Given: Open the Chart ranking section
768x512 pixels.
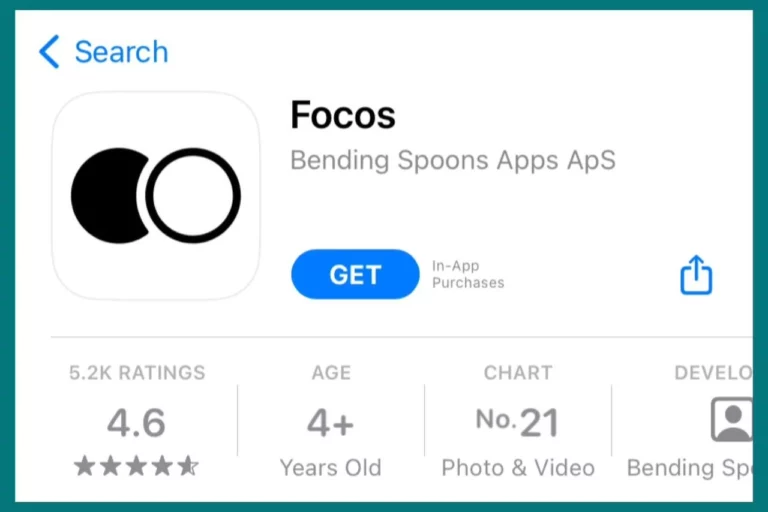Looking at the screenshot, I should (x=518, y=373).
